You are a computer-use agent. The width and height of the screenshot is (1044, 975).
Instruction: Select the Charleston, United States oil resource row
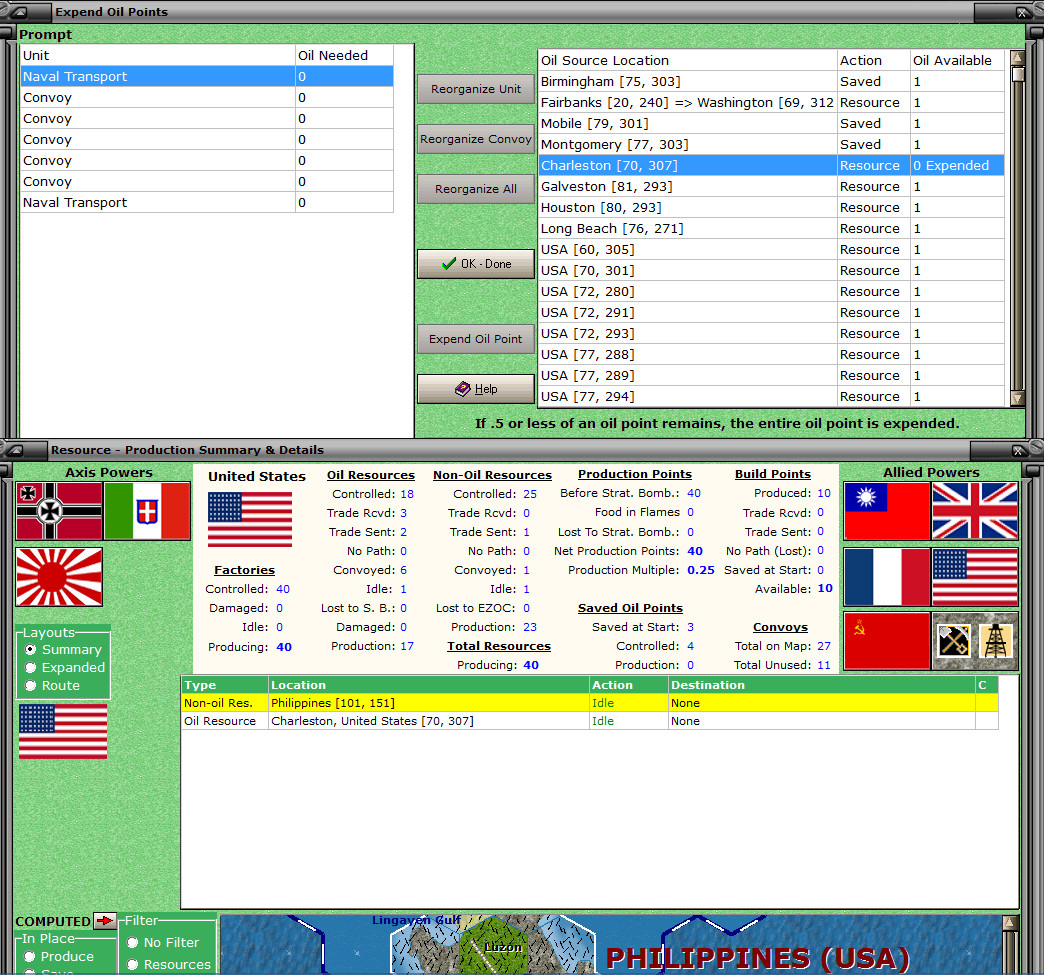pos(589,721)
